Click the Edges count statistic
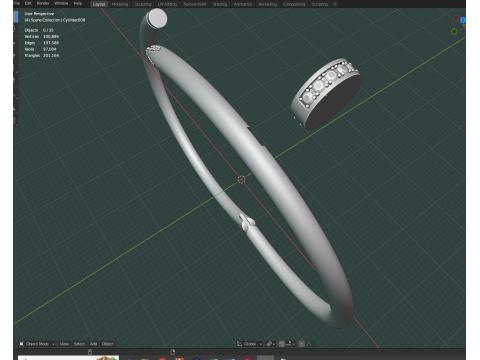This screenshot has height=360, width=480. click(42, 43)
